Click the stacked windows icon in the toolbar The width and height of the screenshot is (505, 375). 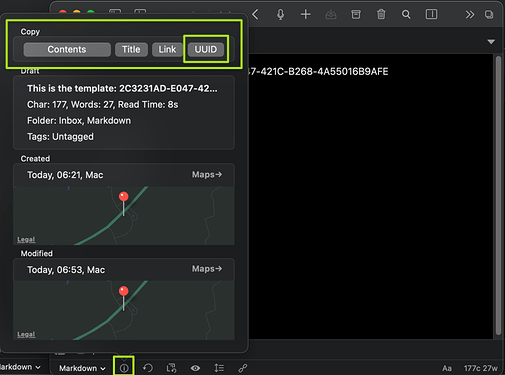click(x=489, y=14)
